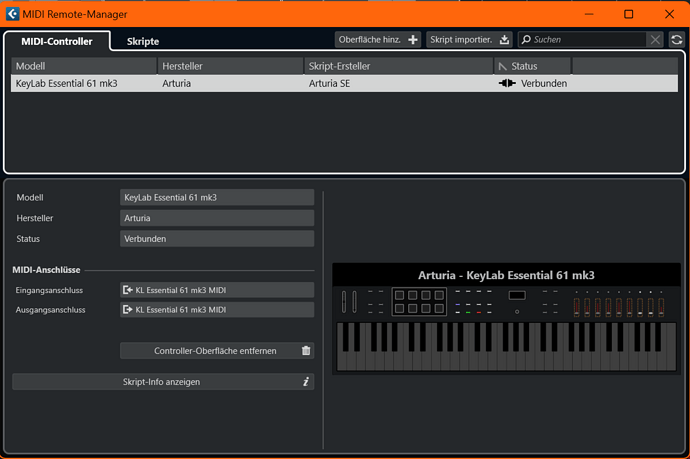This screenshot has width=690, height=459.
Task: Click the import download icon
Action: (x=504, y=40)
